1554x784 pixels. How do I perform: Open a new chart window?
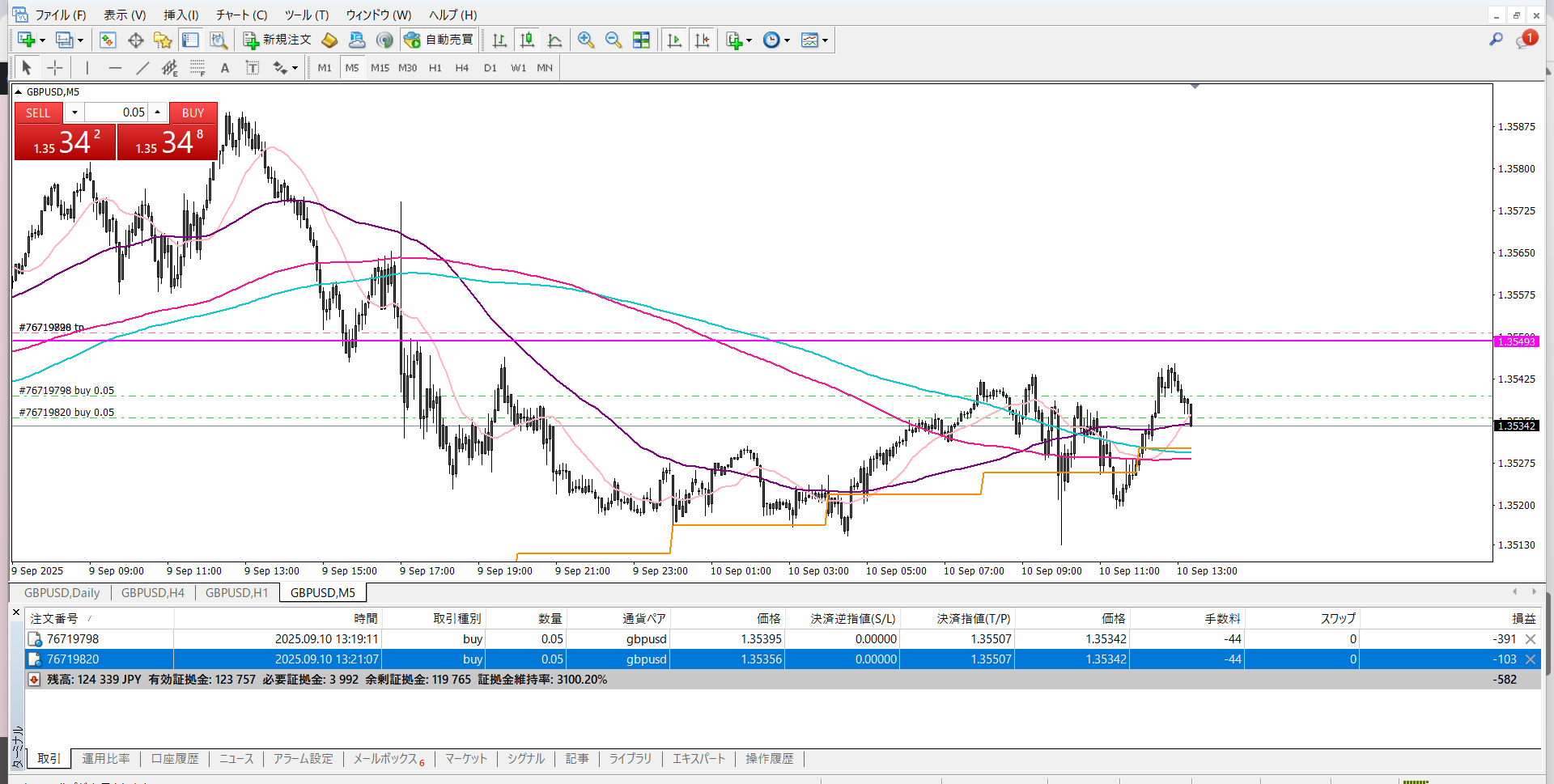(27, 40)
